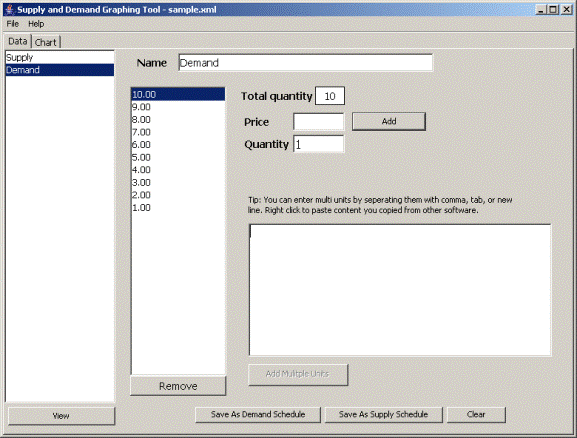Close the application window

click(x=567, y=10)
